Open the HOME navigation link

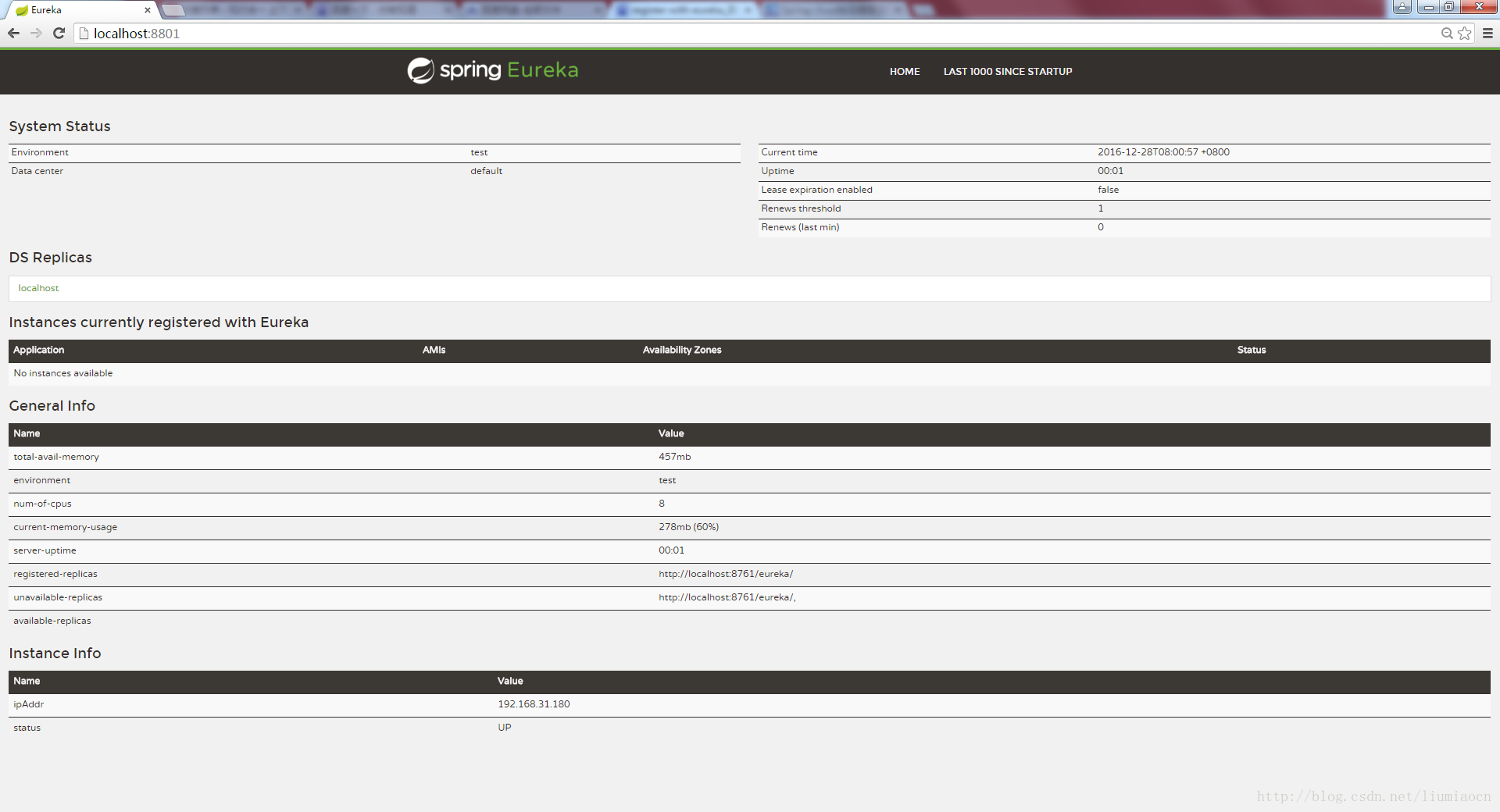(905, 72)
